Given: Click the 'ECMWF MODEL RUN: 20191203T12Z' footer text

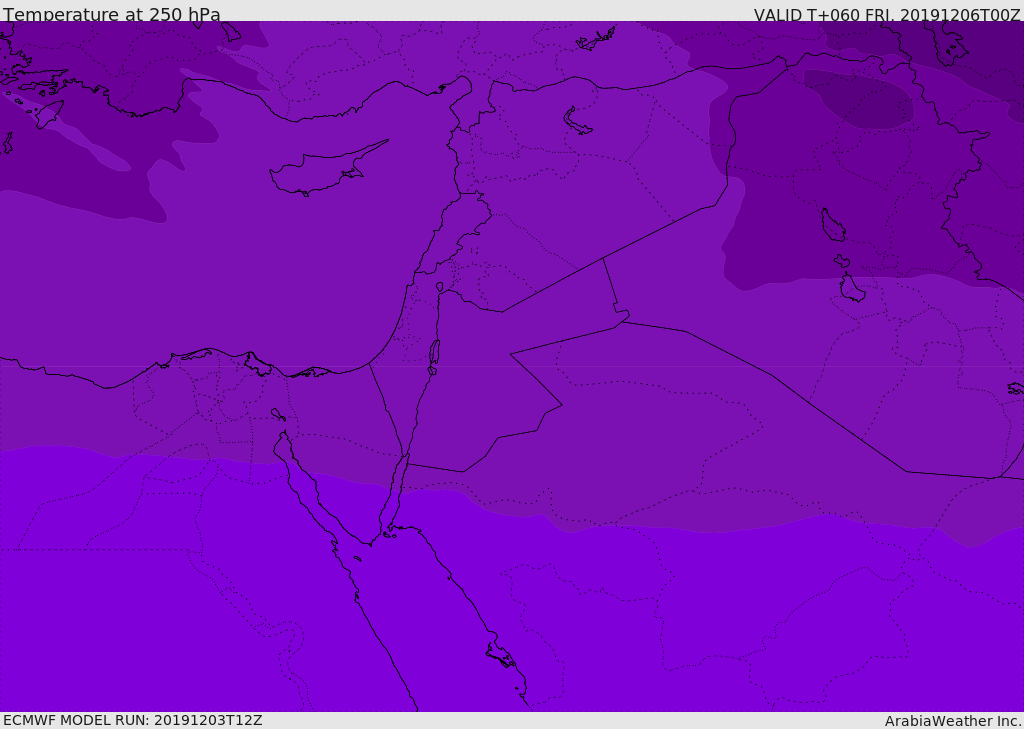Looking at the screenshot, I should pos(133,721).
